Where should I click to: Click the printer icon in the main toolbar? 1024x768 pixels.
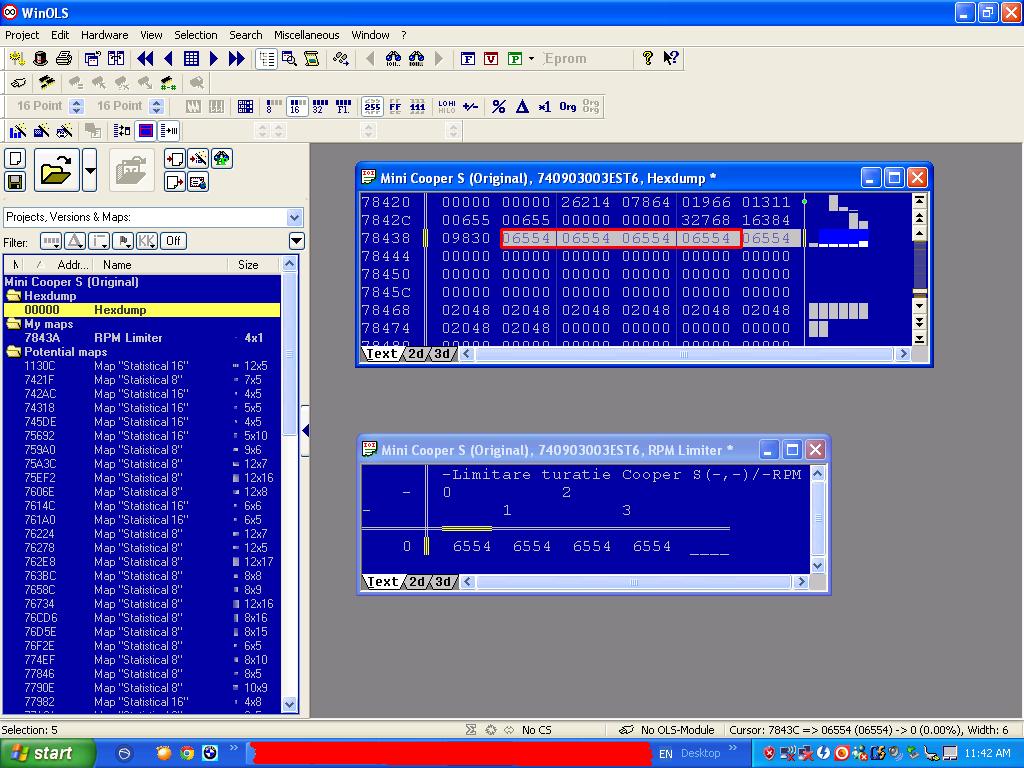[x=64, y=59]
